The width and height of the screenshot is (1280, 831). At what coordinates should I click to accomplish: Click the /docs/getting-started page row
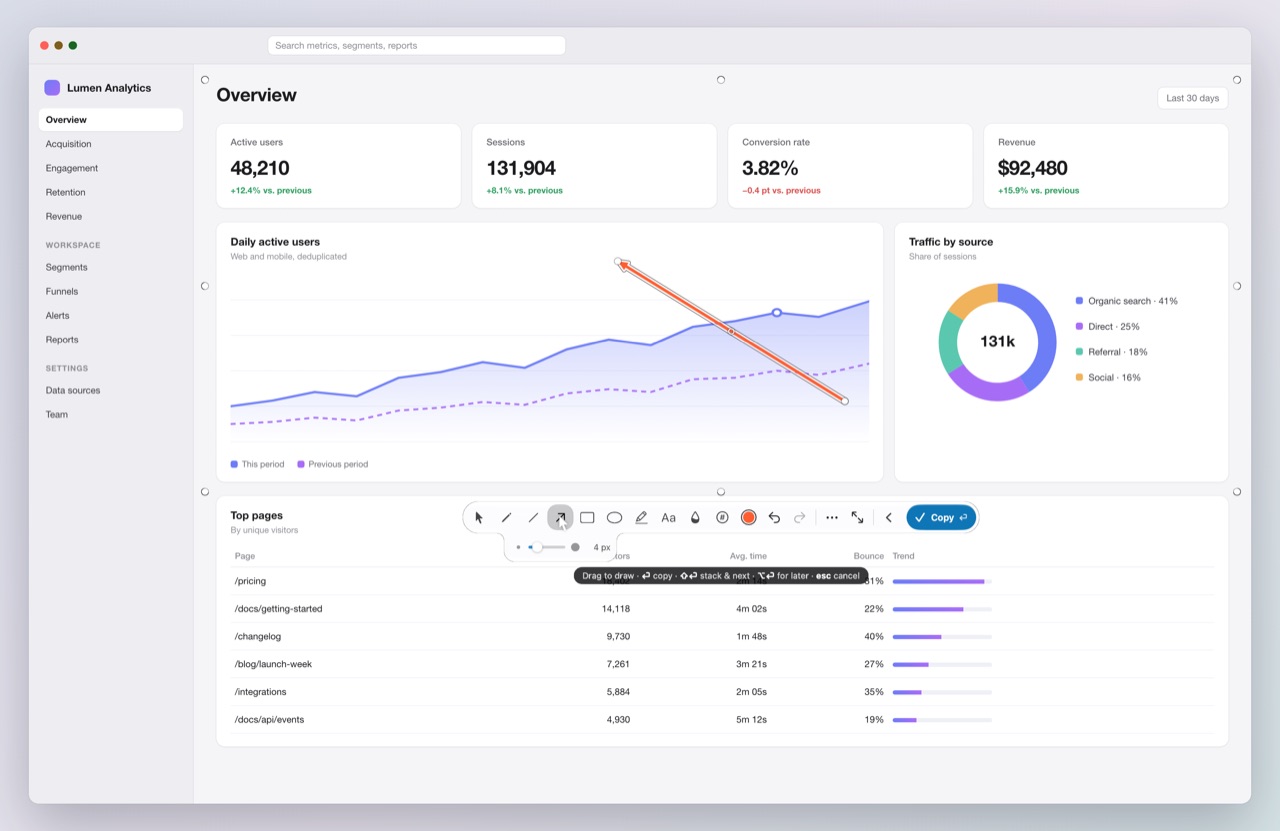coord(722,609)
